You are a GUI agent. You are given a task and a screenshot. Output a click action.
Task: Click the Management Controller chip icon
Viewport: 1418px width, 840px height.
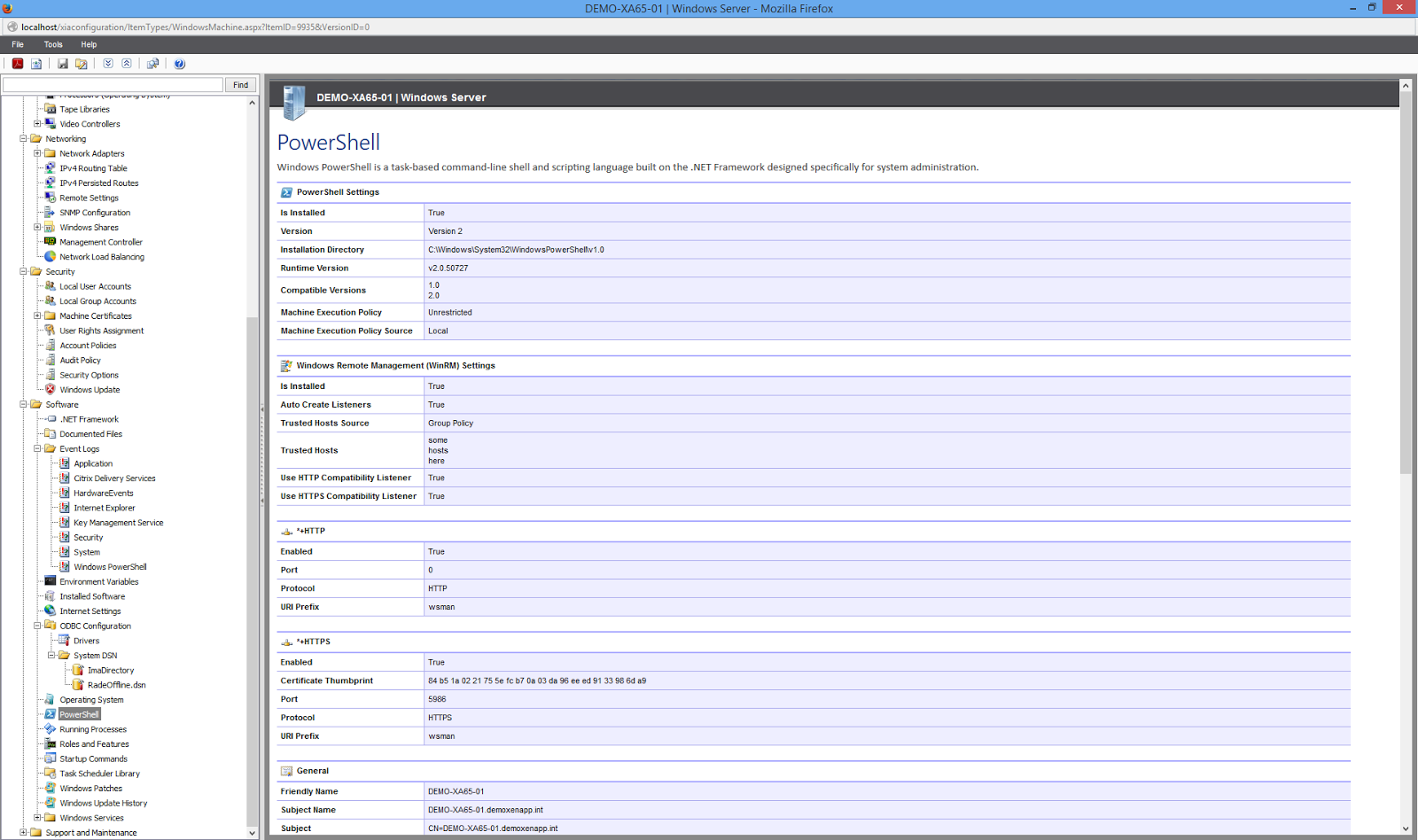51,242
